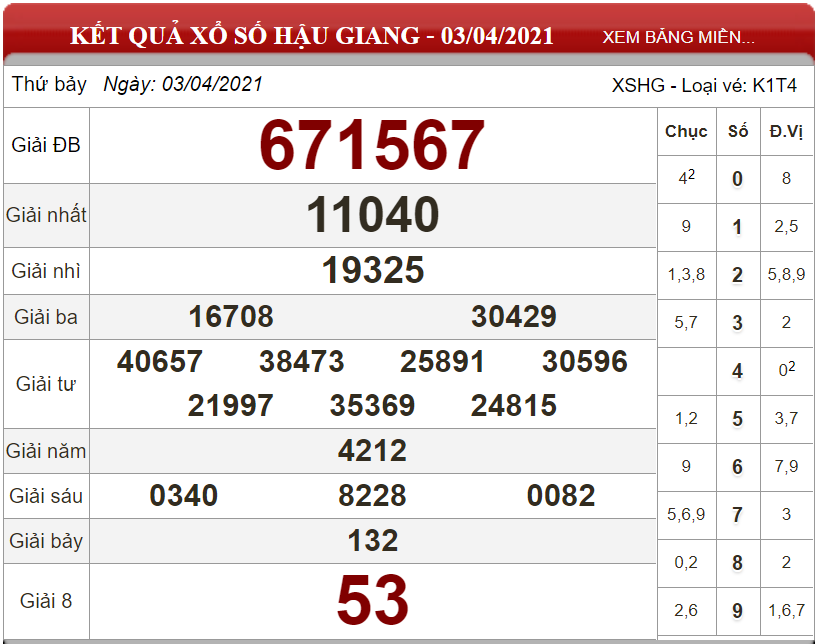This screenshot has width=820, height=644.
Task: Click the 'Giải ba' row label
Action: [x=46, y=317]
